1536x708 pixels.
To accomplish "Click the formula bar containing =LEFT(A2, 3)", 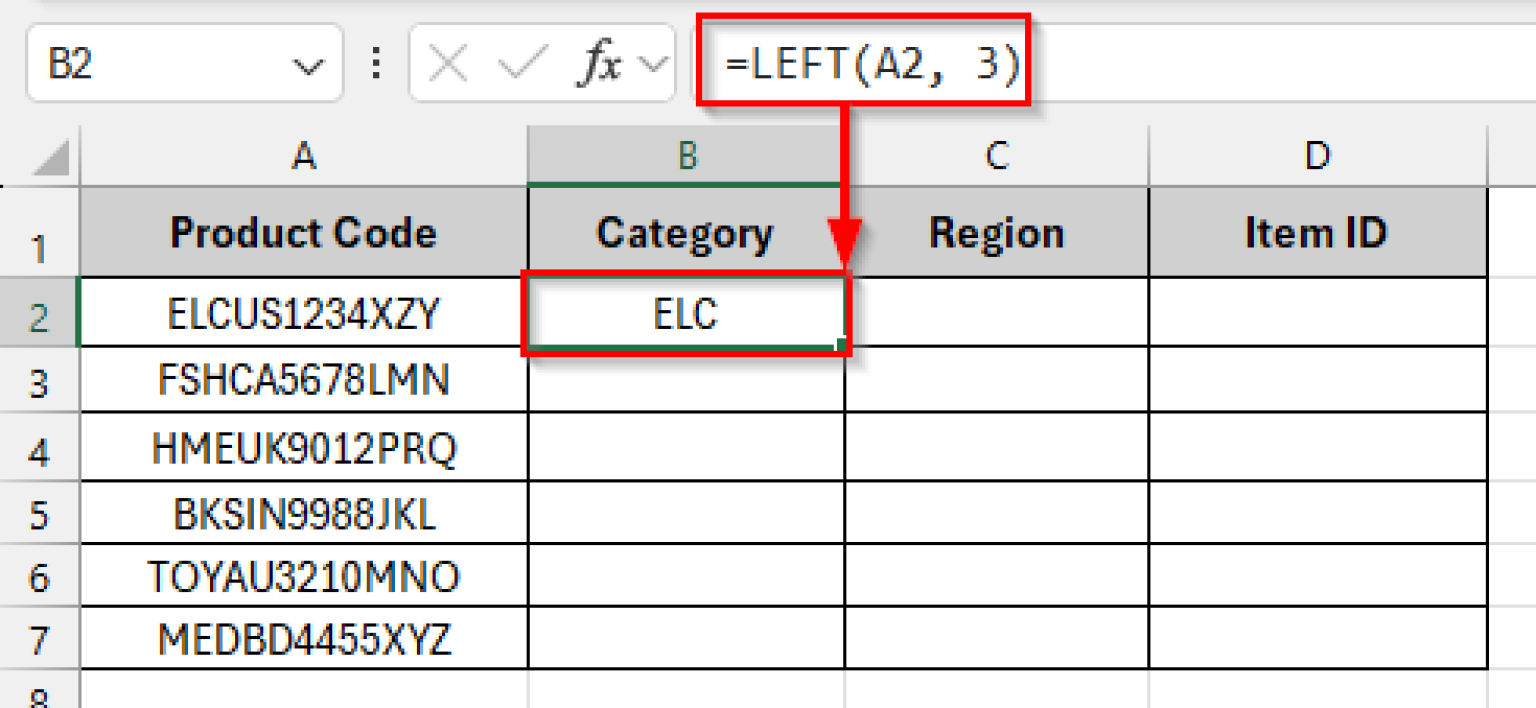I will (x=1200, y=66).
